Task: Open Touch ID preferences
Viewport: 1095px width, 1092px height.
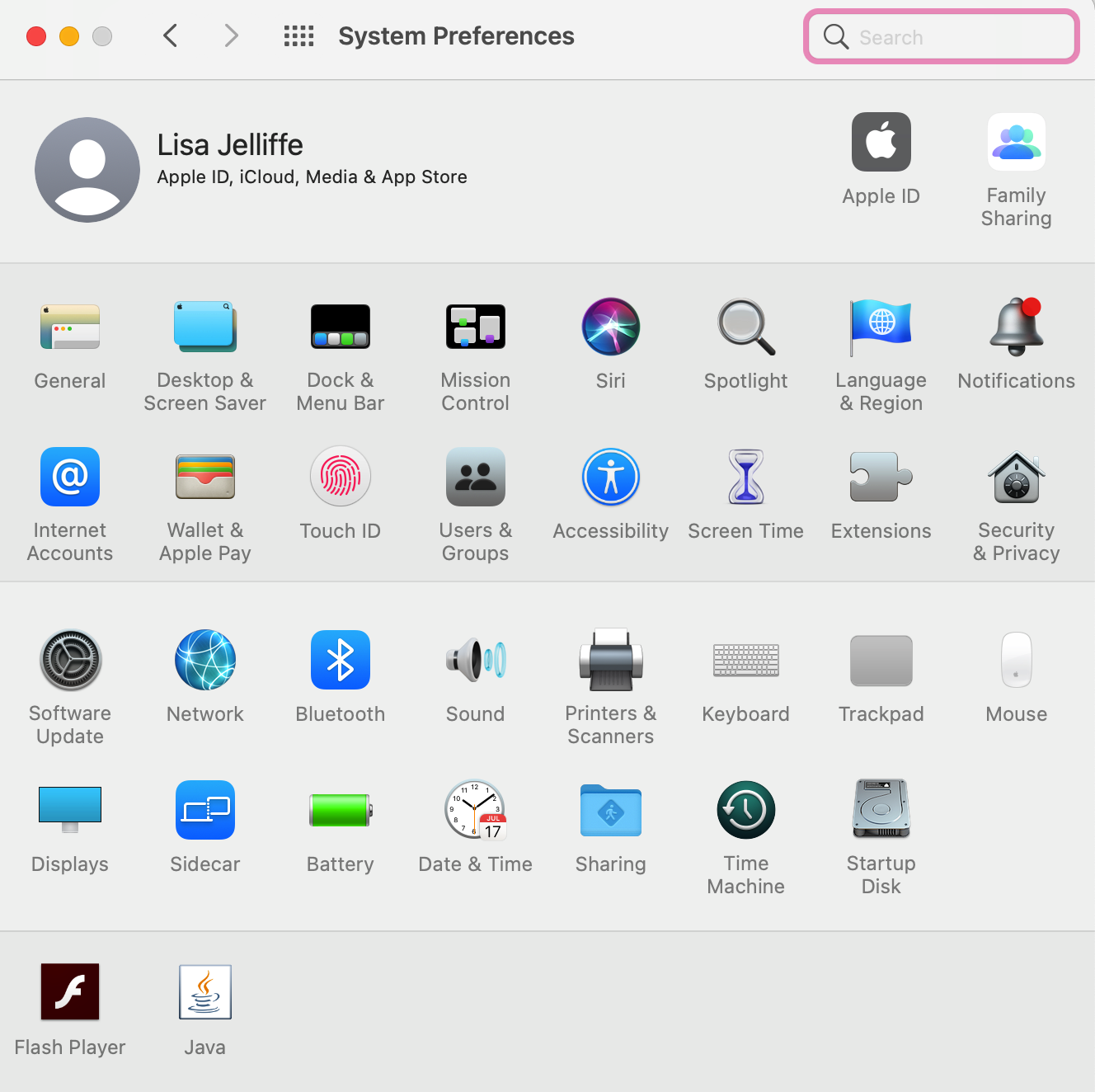Action: pos(341,477)
